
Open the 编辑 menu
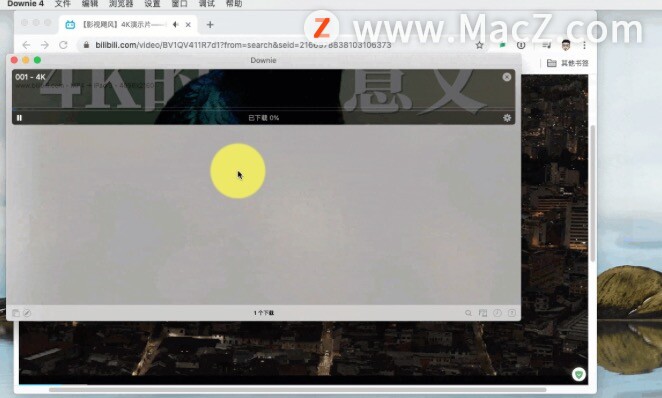90,4
